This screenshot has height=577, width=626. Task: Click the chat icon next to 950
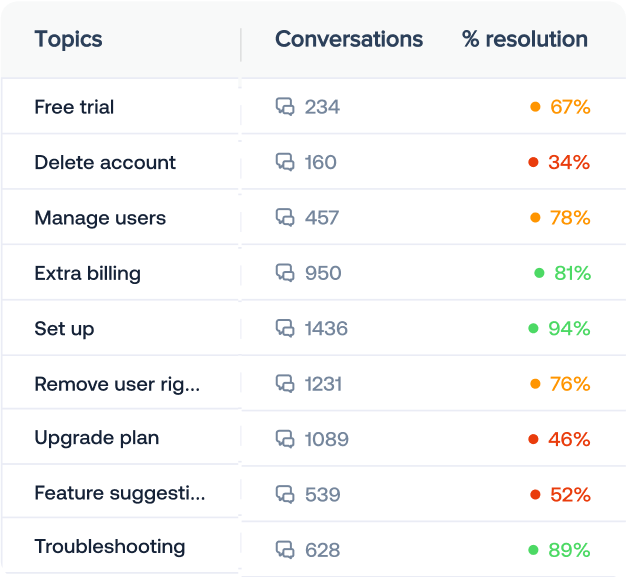tap(285, 273)
